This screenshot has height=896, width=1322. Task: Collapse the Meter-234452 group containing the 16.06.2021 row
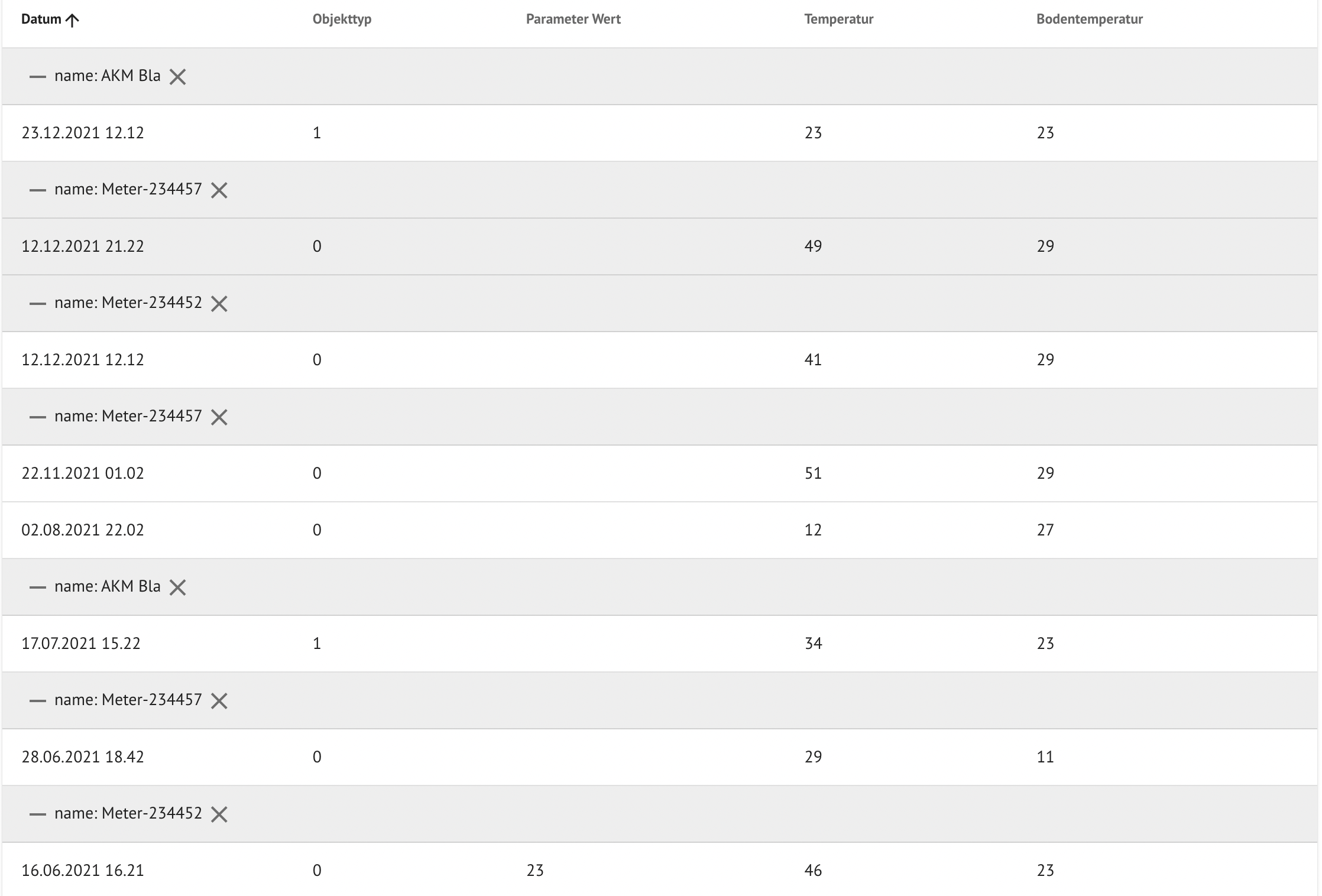[x=38, y=814]
